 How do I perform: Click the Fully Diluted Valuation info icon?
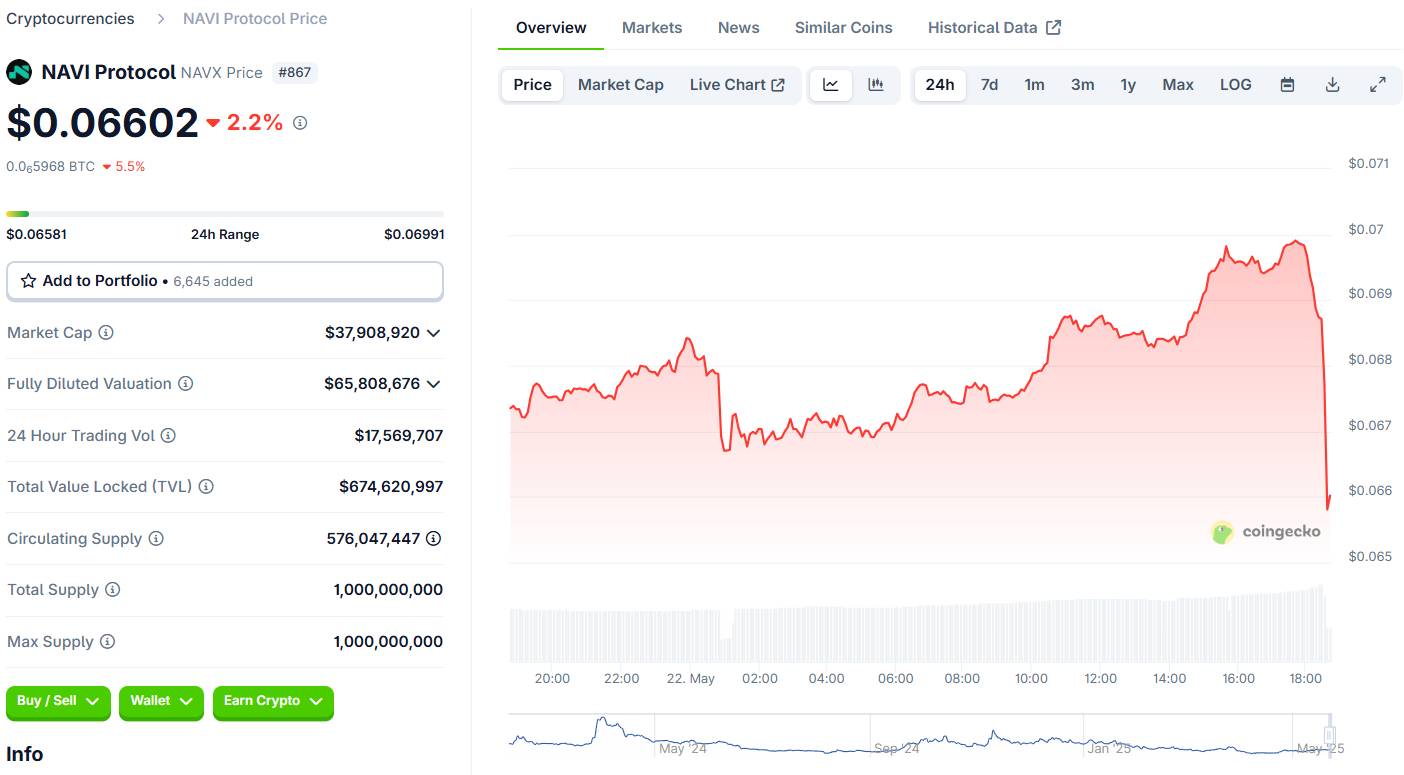(x=185, y=384)
